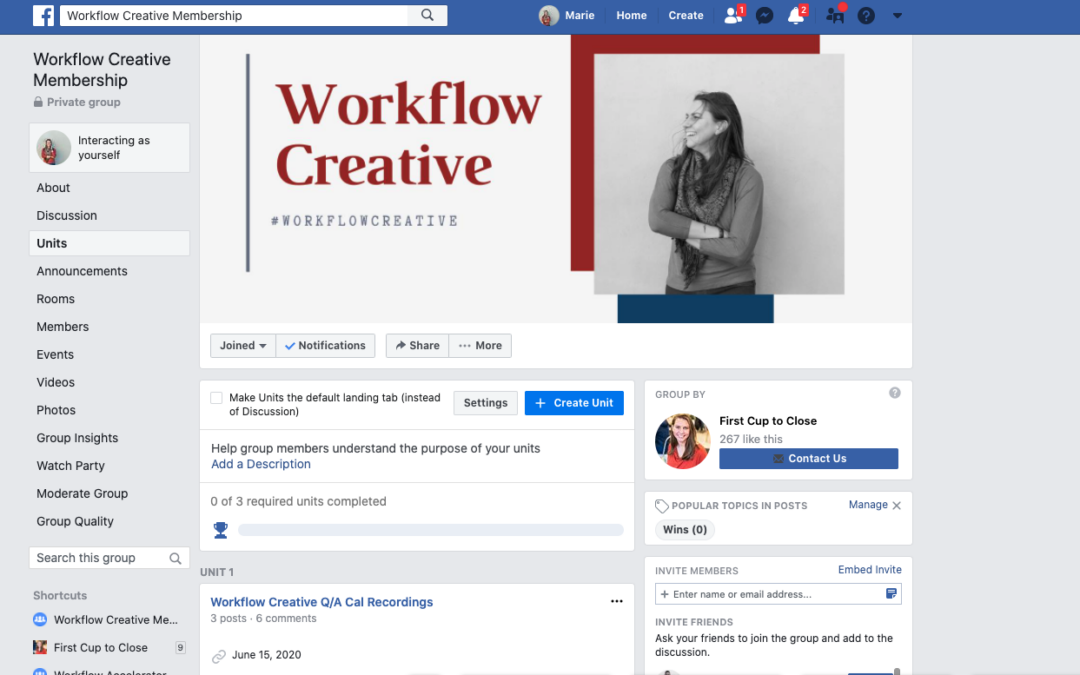Click Manage popular topics link

tap(868, 505)
